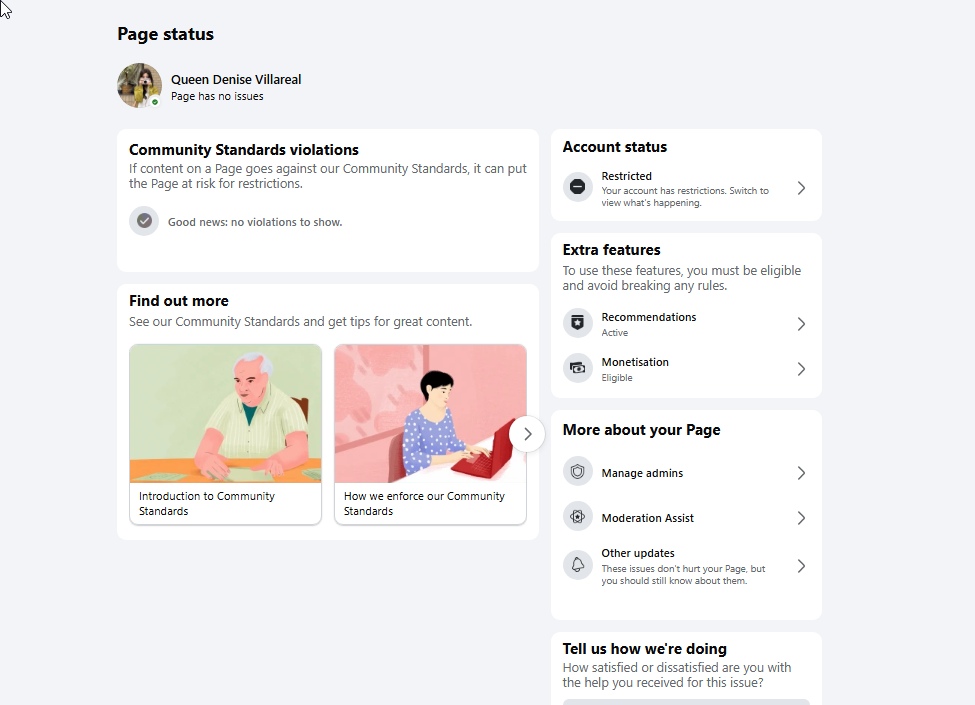Image resolution: width=975 pixels, height=705 pixels.
Task: Open Other updates chevron arrow
Action: [802, 566]
